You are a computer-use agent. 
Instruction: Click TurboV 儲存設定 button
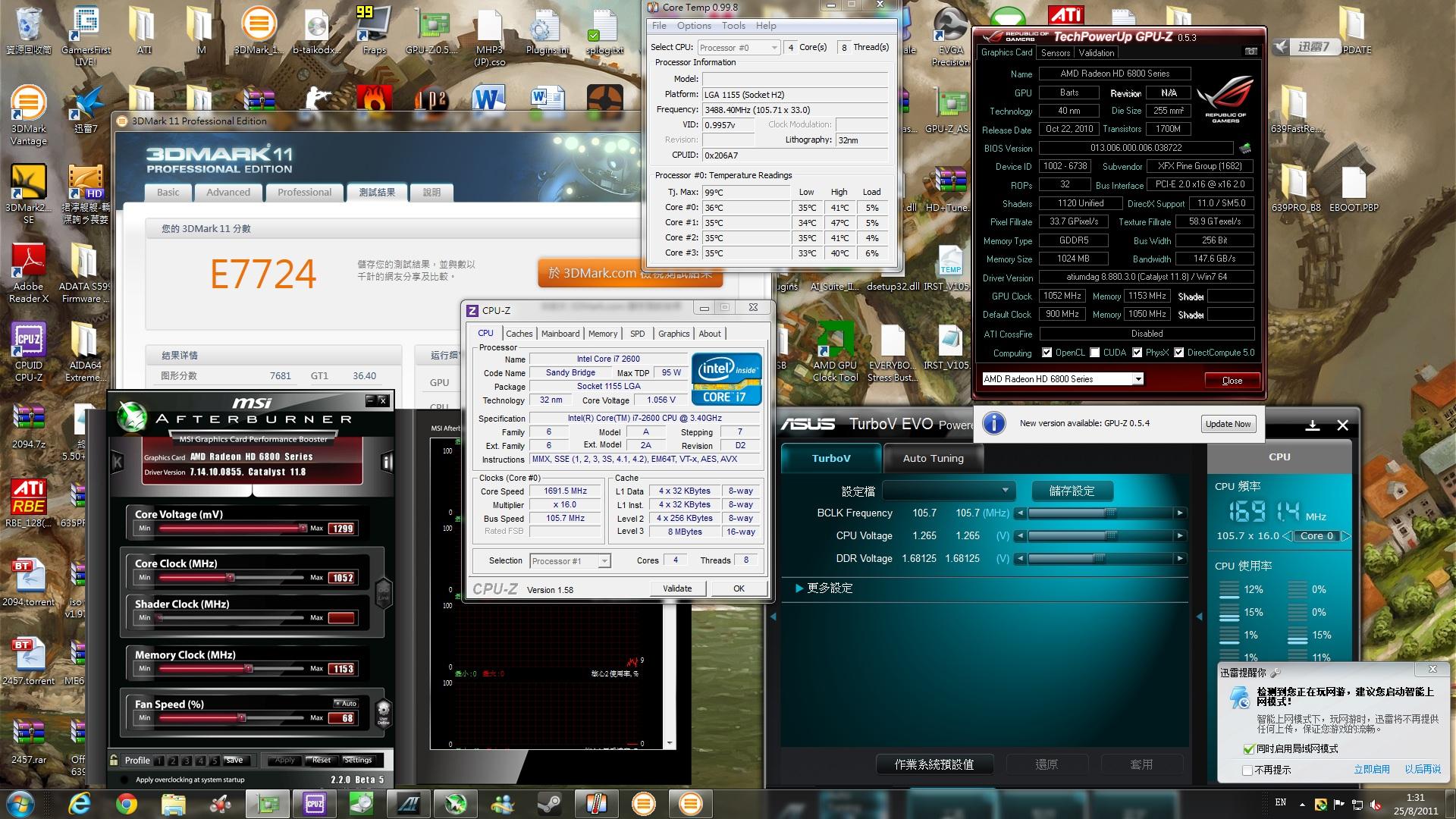[x=1072, y=491]
